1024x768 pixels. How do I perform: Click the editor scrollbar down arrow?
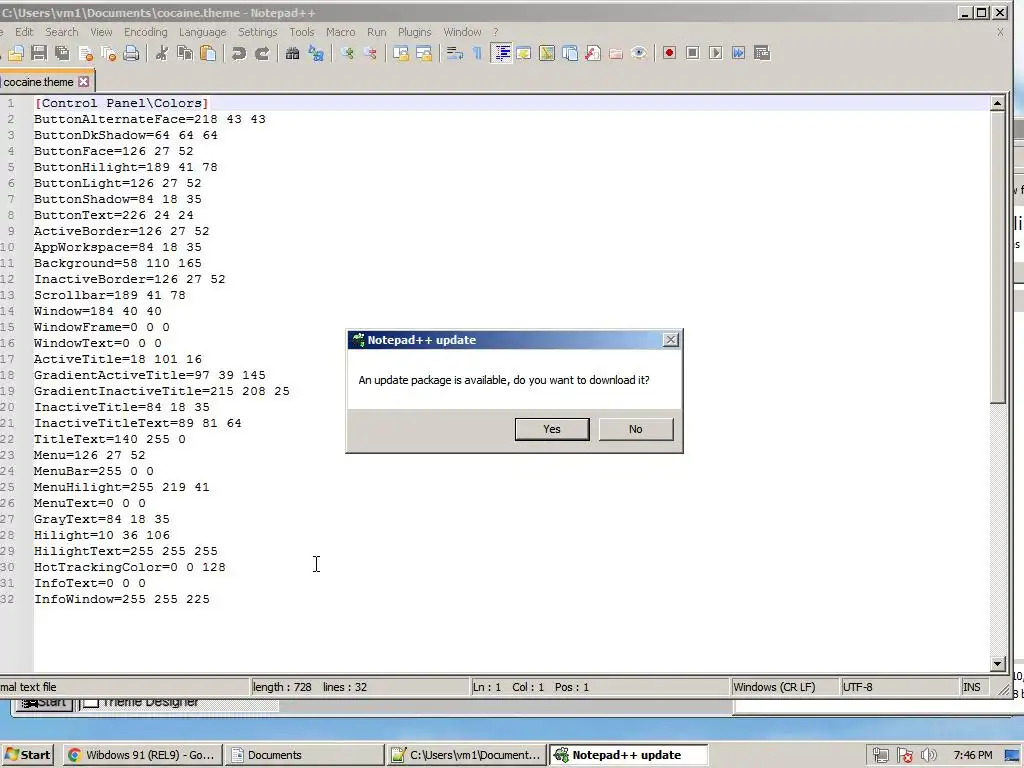click(x=997, y=664)
